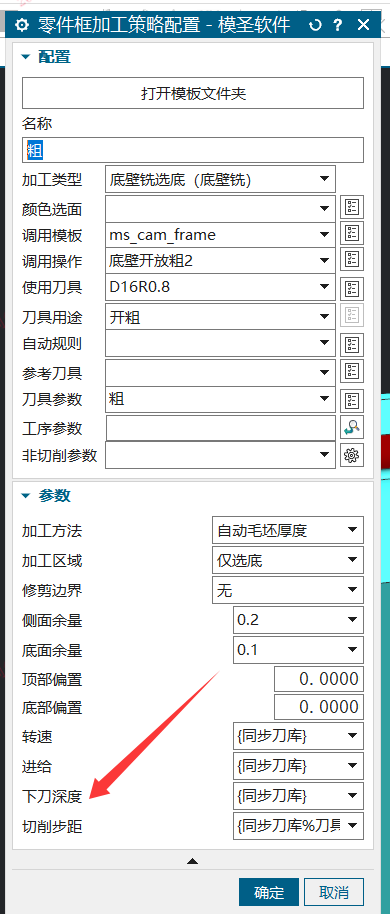
Task: Click the 取消 button
Action: pos(334,892)
